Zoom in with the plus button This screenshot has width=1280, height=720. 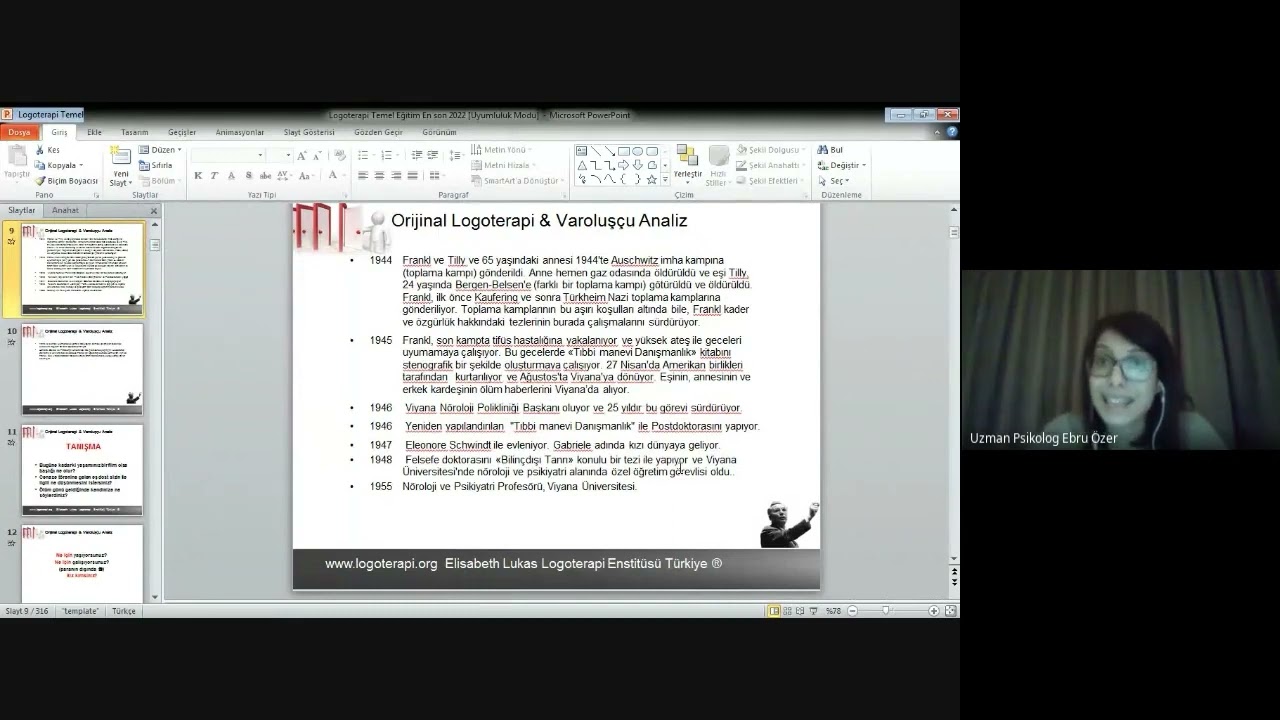point(934,611)
